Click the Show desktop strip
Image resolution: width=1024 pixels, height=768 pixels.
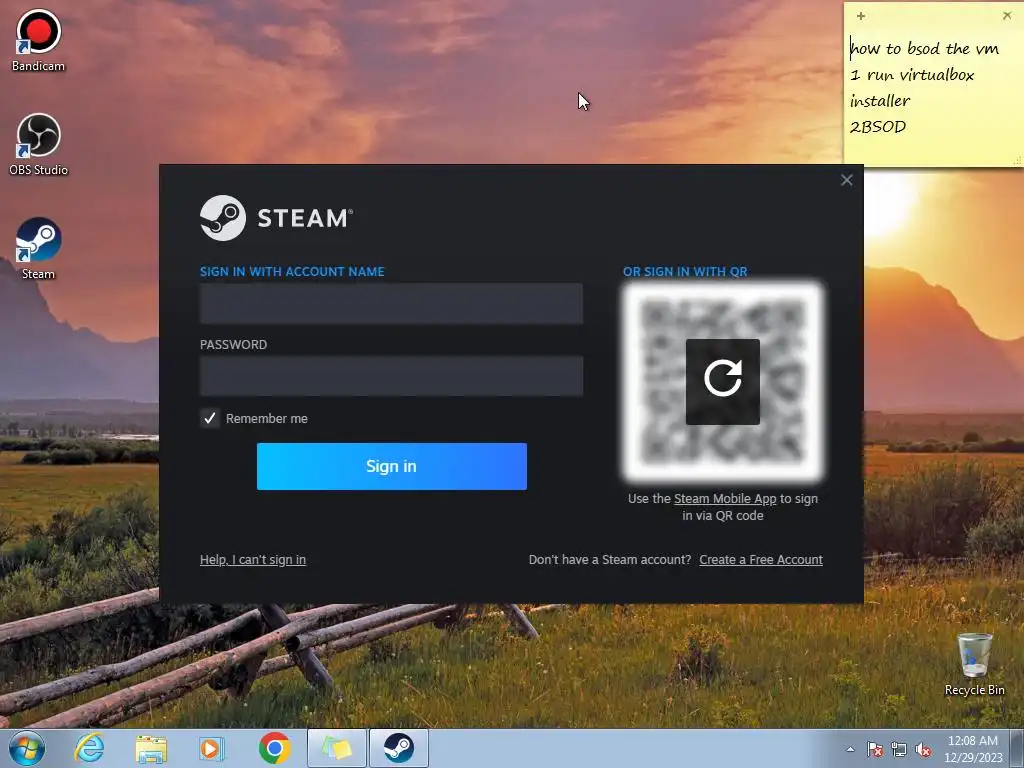pyautogui.click(x=1017, y=748)
